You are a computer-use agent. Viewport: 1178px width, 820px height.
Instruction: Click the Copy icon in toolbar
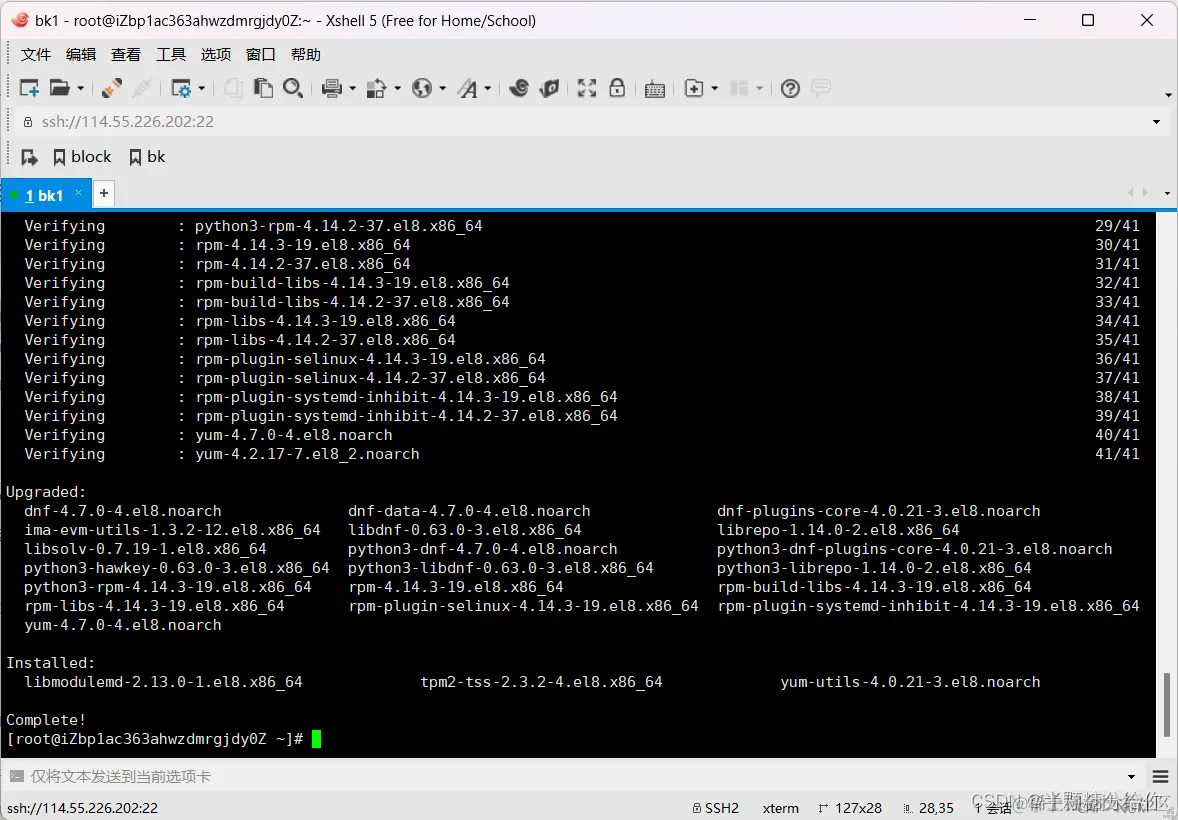point(234,89)
